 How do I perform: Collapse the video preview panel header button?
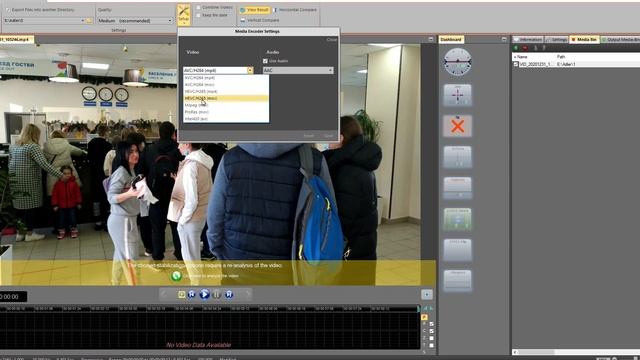431,39
